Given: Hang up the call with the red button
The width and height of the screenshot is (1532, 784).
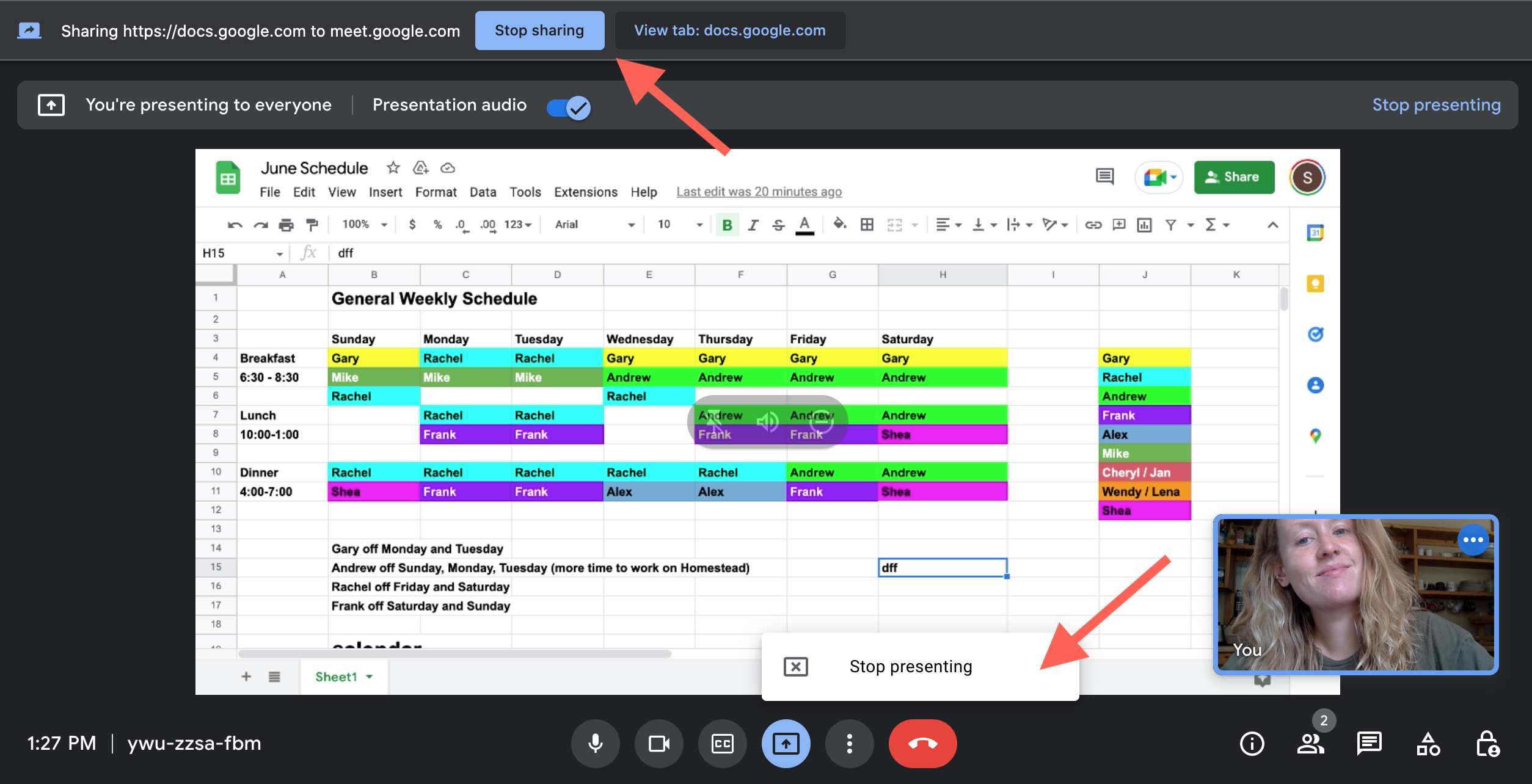Looking at the screenshot, I should (x=922, y=744).
